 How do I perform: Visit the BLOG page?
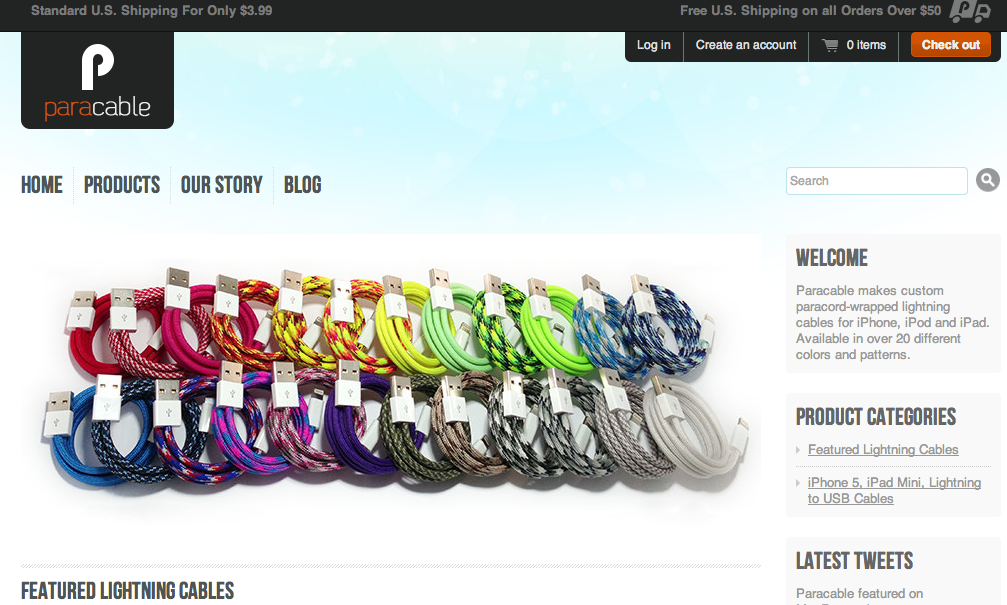pos(302,185)
